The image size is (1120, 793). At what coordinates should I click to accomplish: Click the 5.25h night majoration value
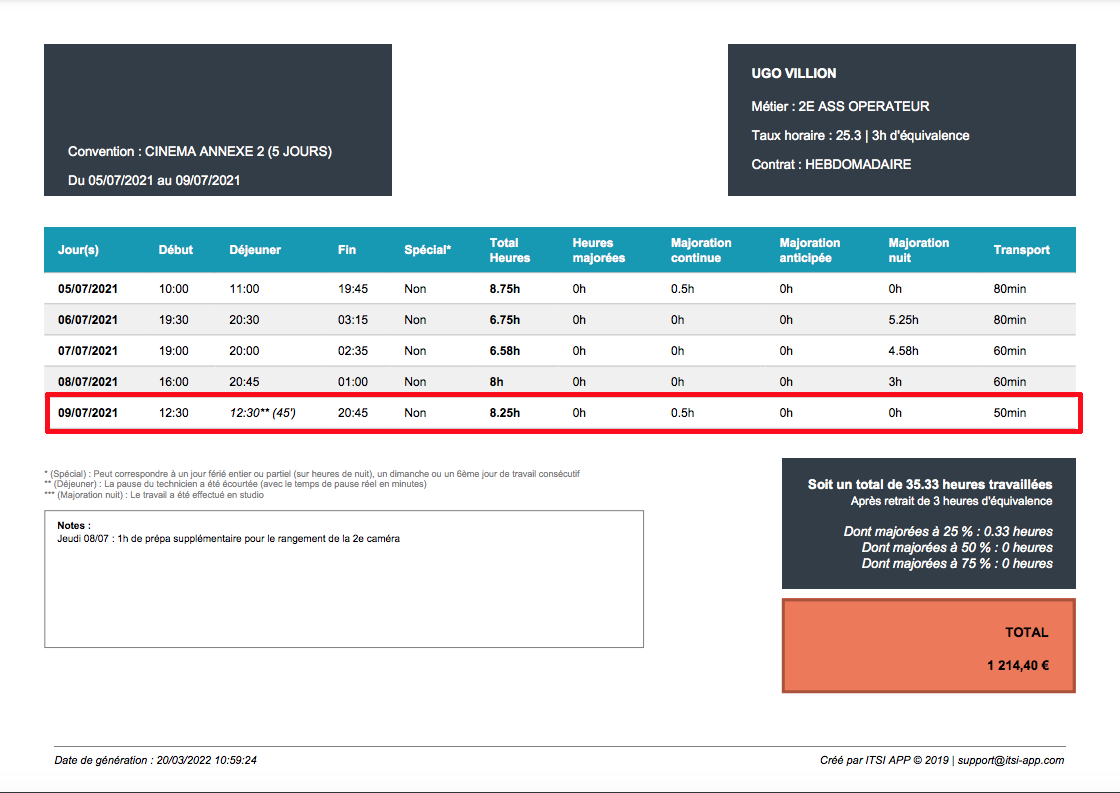[904, 320]
